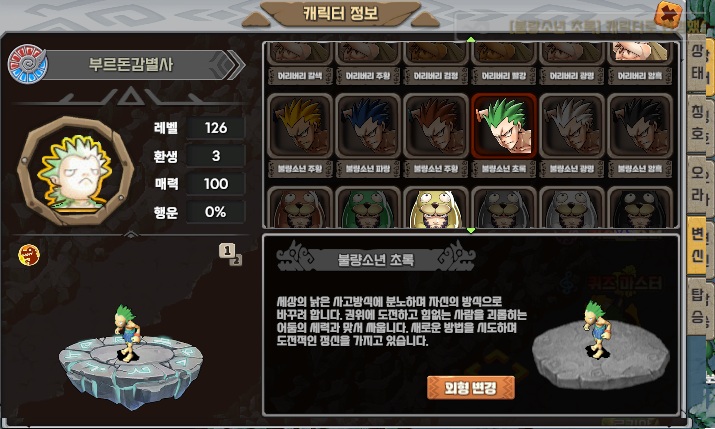Switch to preset slot 2
Image resolution: width=715 pixels, height=429 pixels.
tap(237, 260)
